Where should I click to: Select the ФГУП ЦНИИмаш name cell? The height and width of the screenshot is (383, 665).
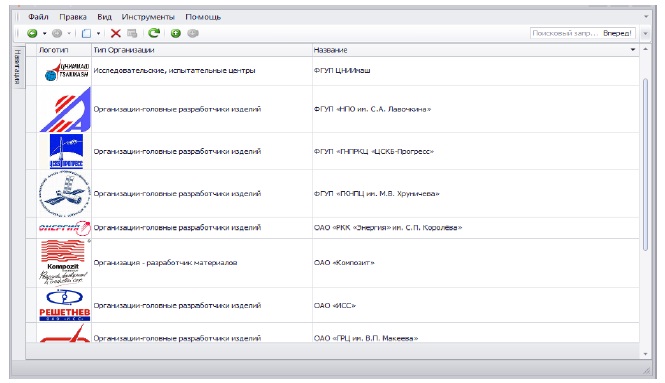coord(476,70)
